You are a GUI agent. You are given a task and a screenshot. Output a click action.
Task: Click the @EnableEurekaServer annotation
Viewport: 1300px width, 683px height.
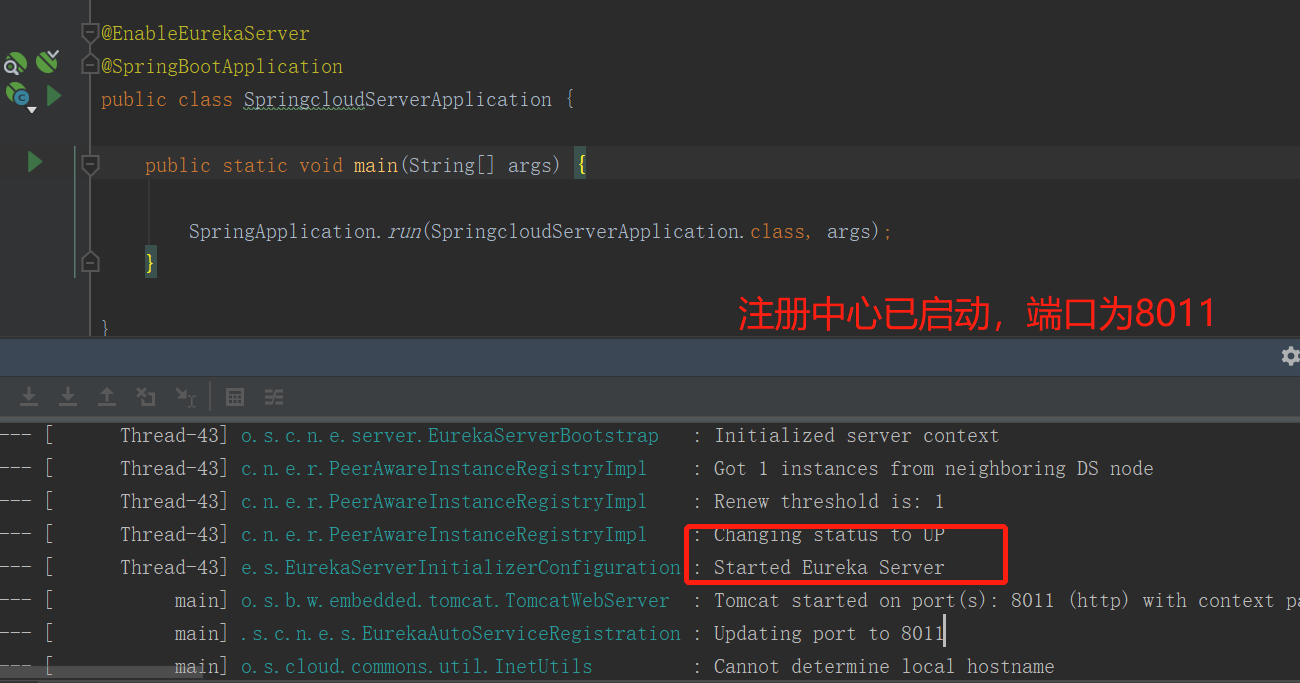(205, 33)
